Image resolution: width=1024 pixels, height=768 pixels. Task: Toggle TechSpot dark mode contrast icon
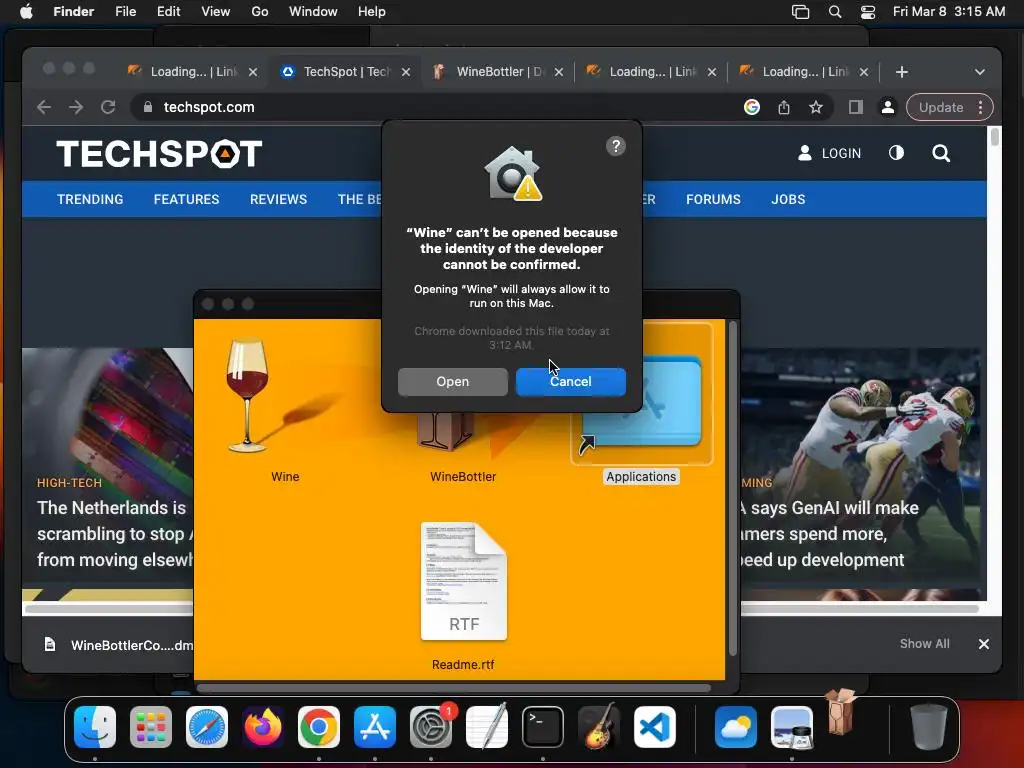tap(897, 153)
